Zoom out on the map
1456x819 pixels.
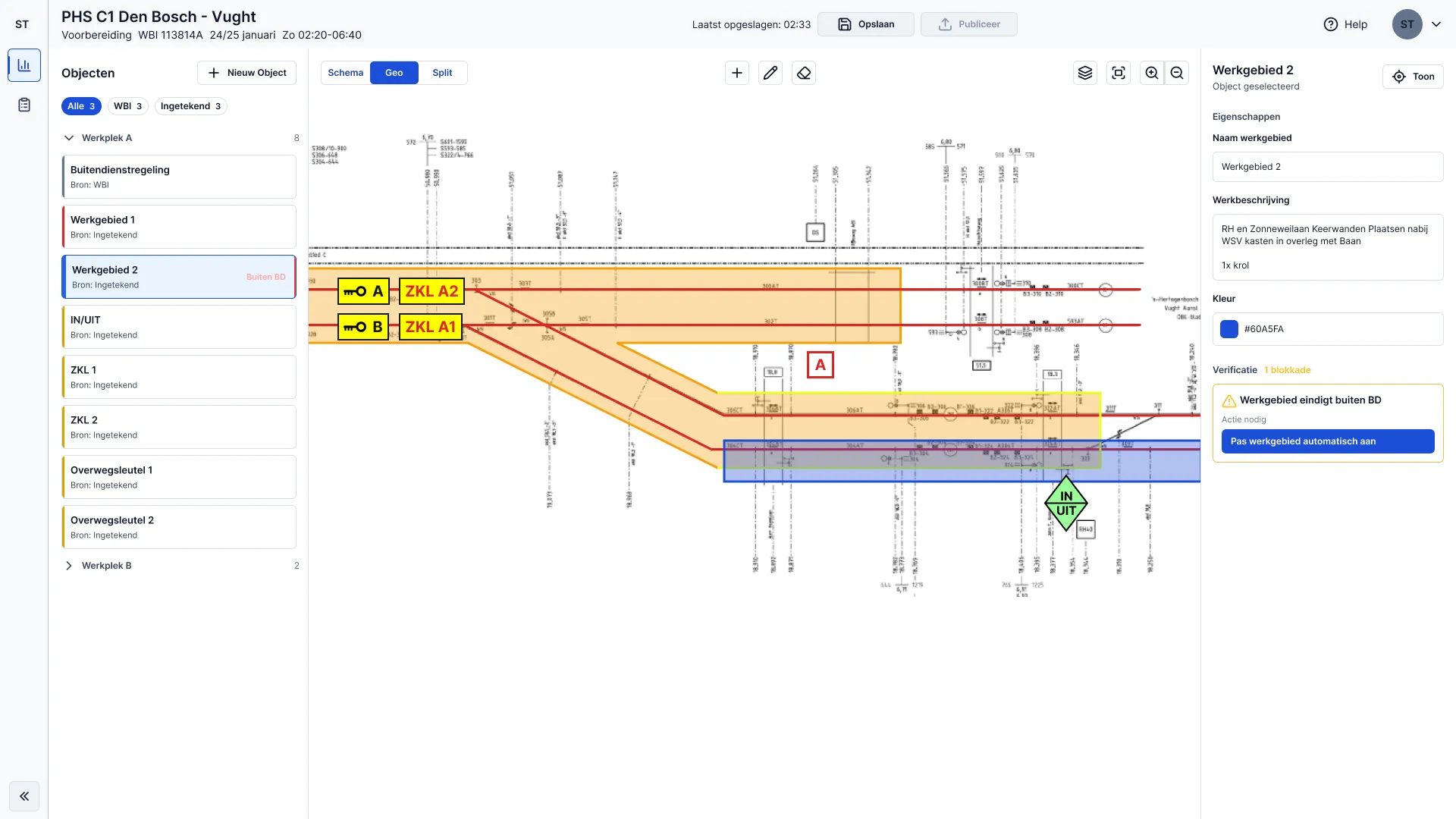[1177, 73]
